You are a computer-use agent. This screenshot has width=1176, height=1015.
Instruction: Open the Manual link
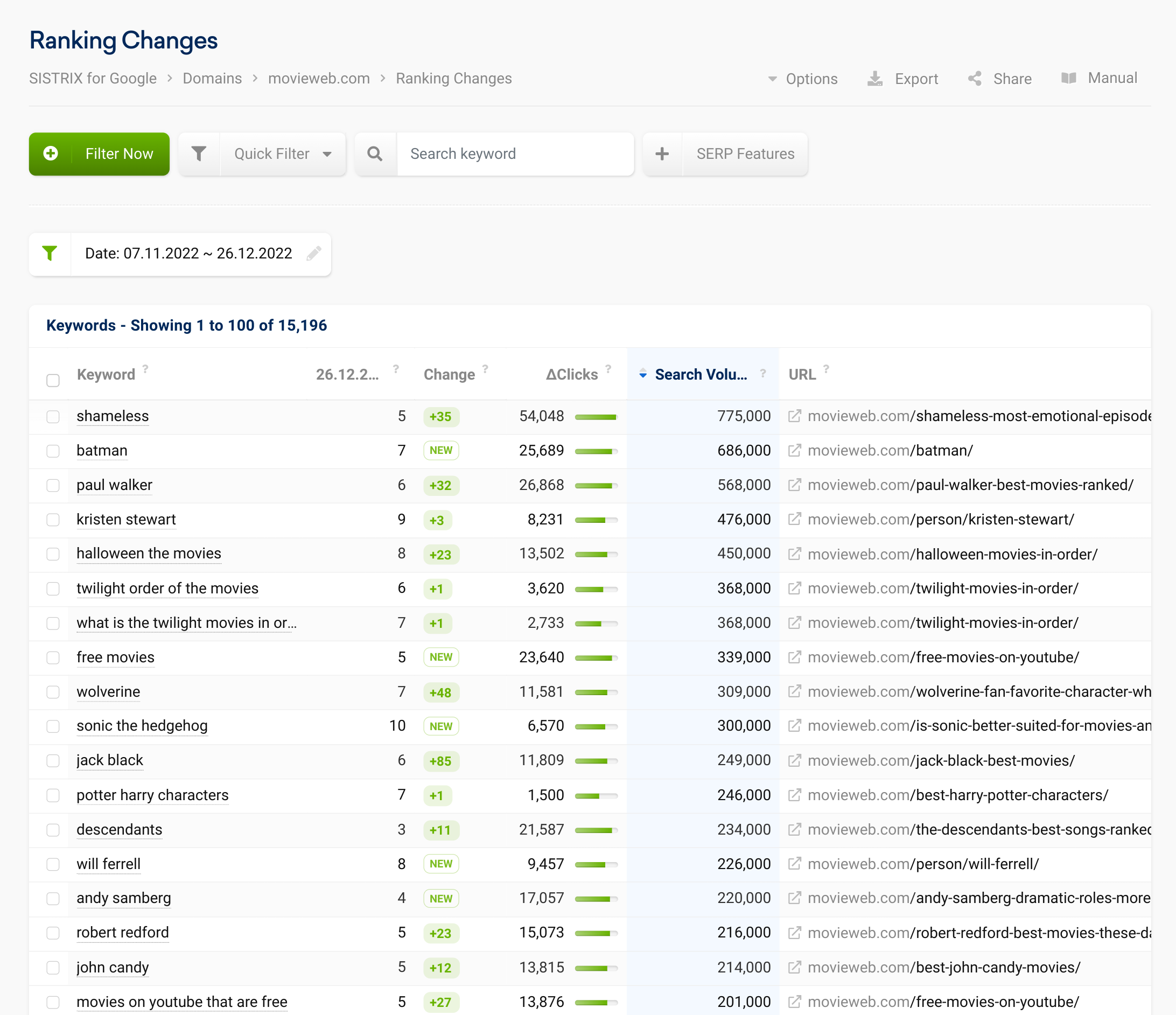(x=1100, y=78)
